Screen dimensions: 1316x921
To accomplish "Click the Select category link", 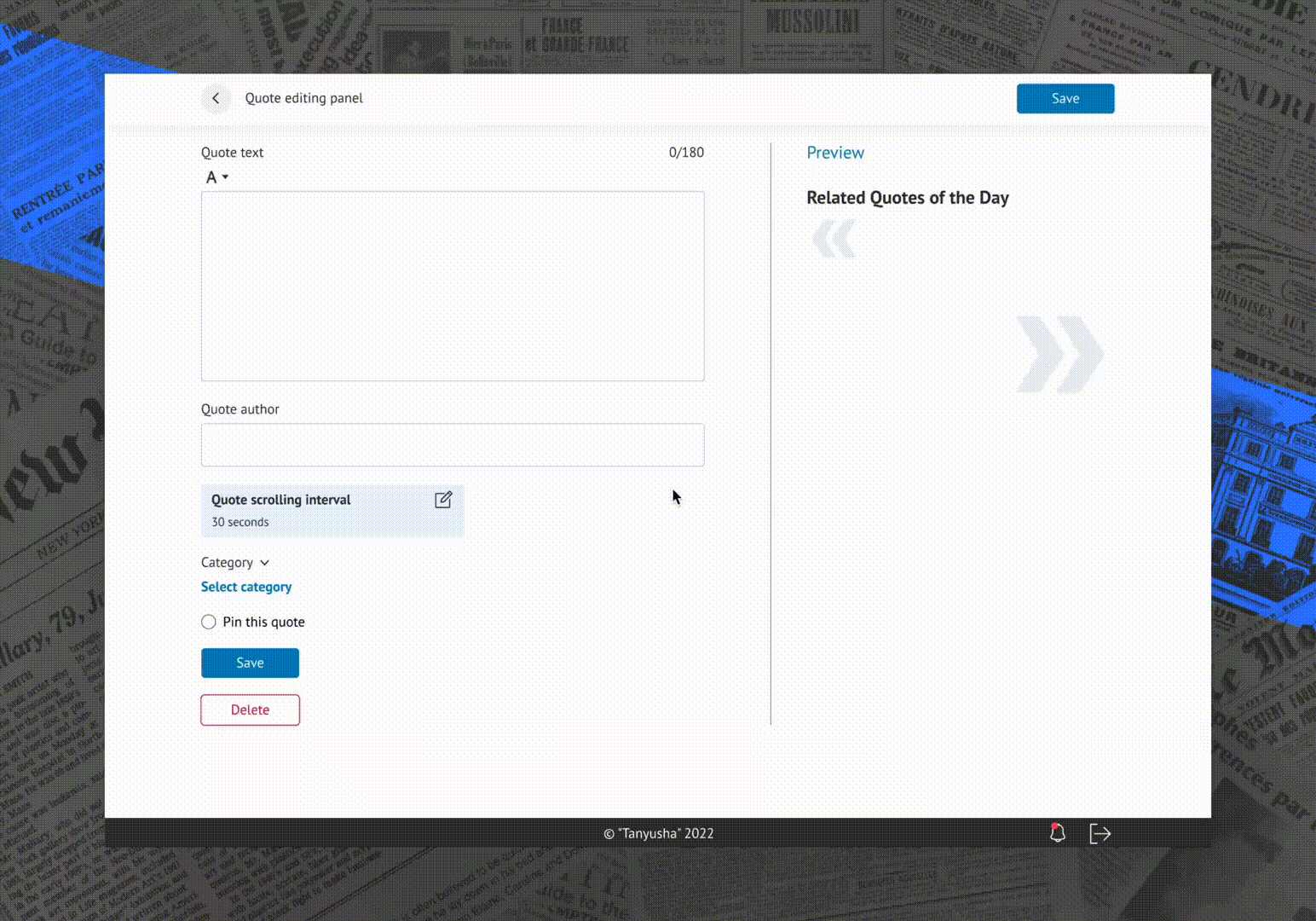I will pos(246,587).
